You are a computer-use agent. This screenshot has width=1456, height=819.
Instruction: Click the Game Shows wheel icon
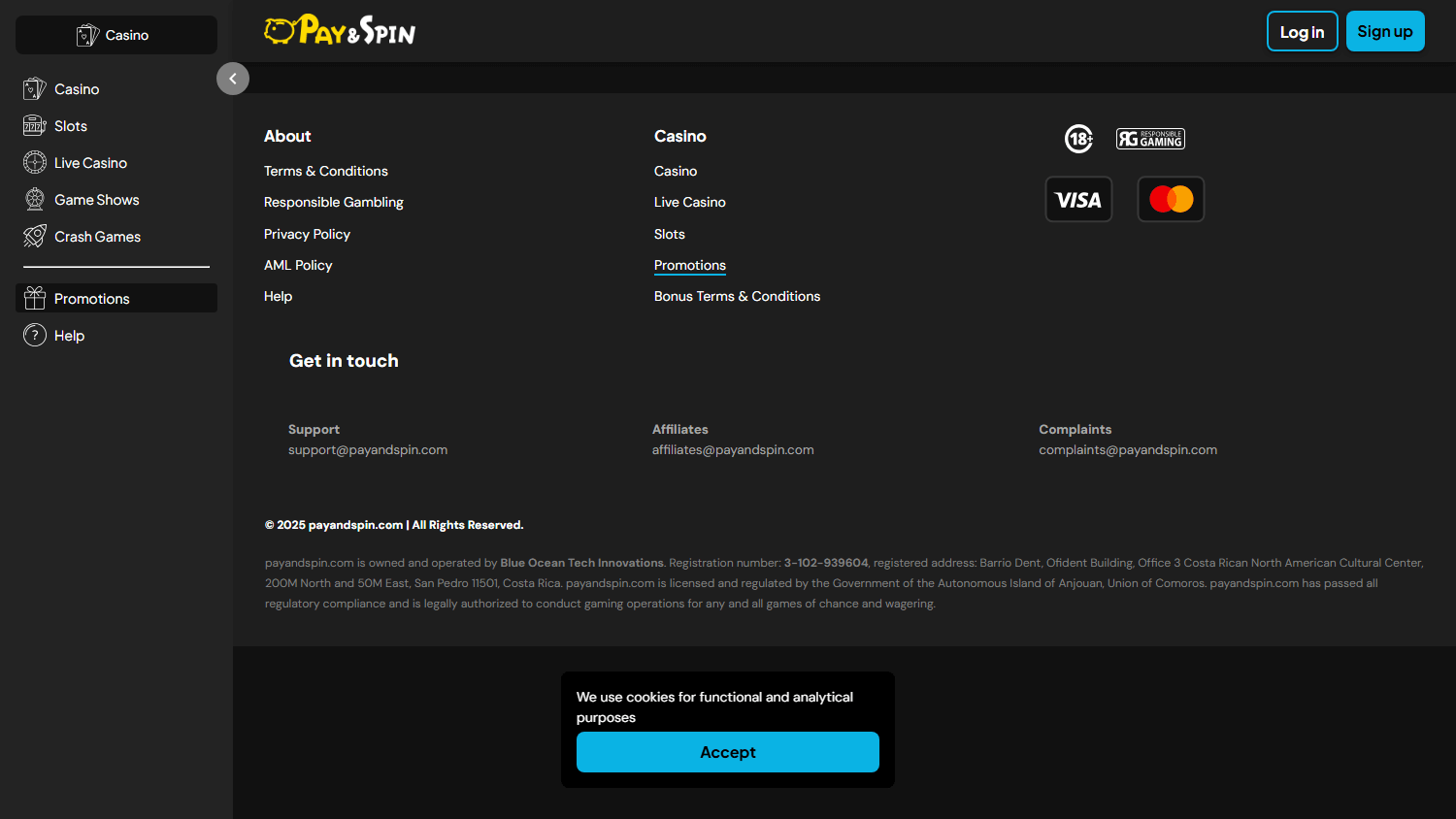click(x=35, y=200)
